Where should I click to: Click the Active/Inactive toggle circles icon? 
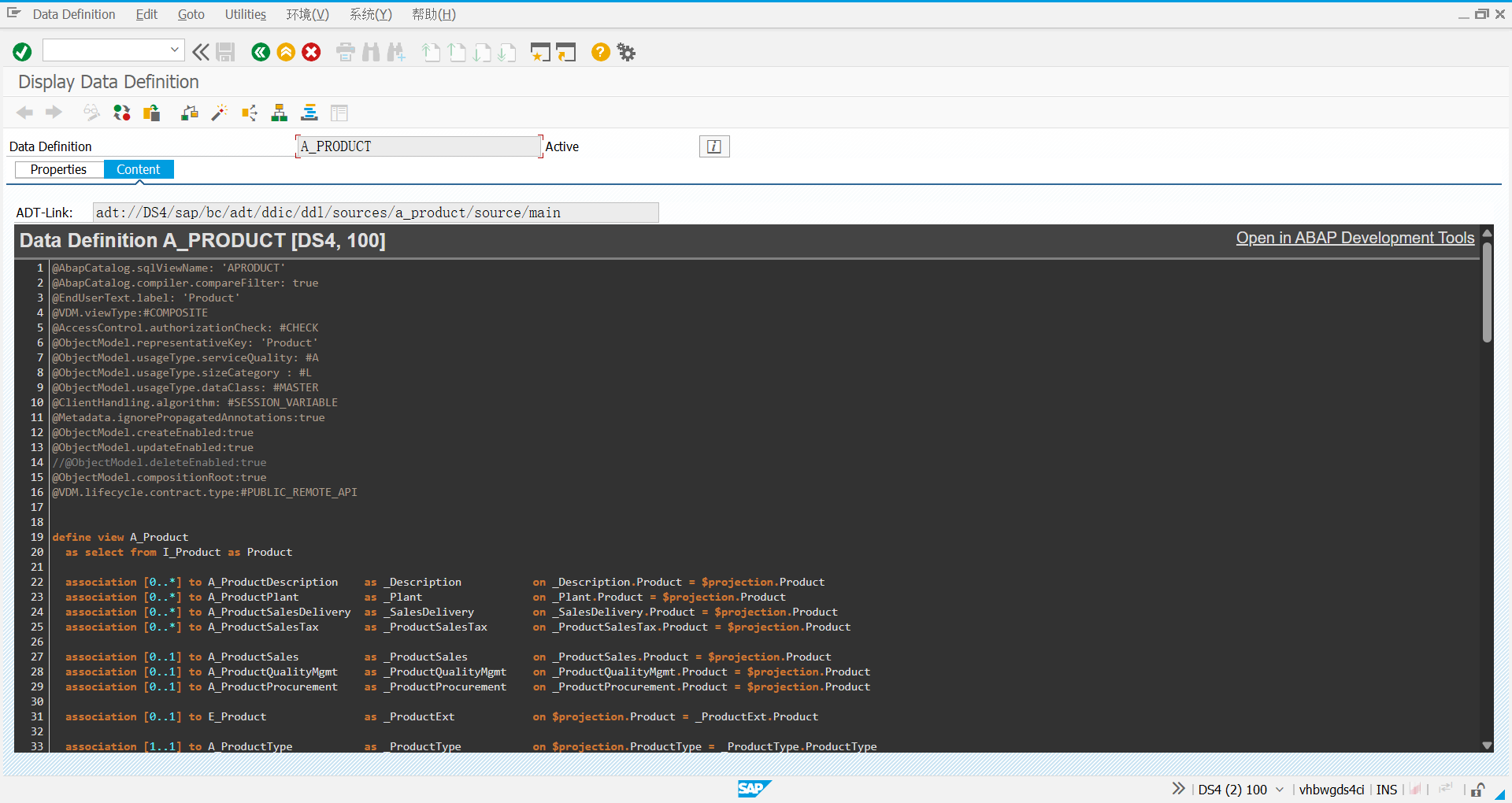122,113
